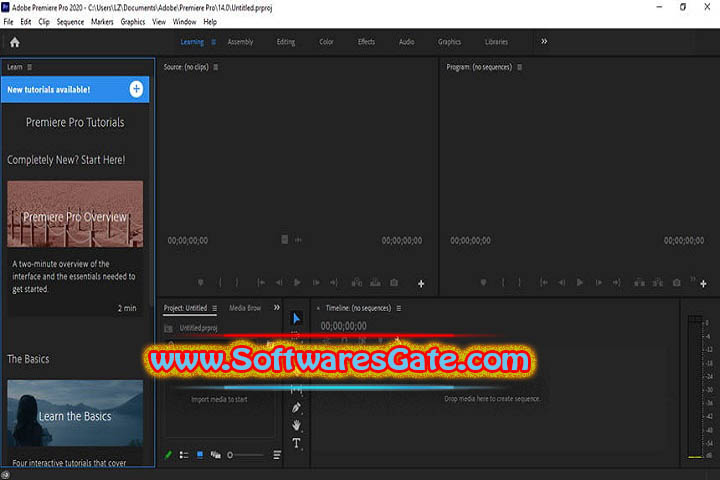The width and height of the screenshot is (720, 480).
Task: Close the Timeline panel x
Action: coord(318,308)
